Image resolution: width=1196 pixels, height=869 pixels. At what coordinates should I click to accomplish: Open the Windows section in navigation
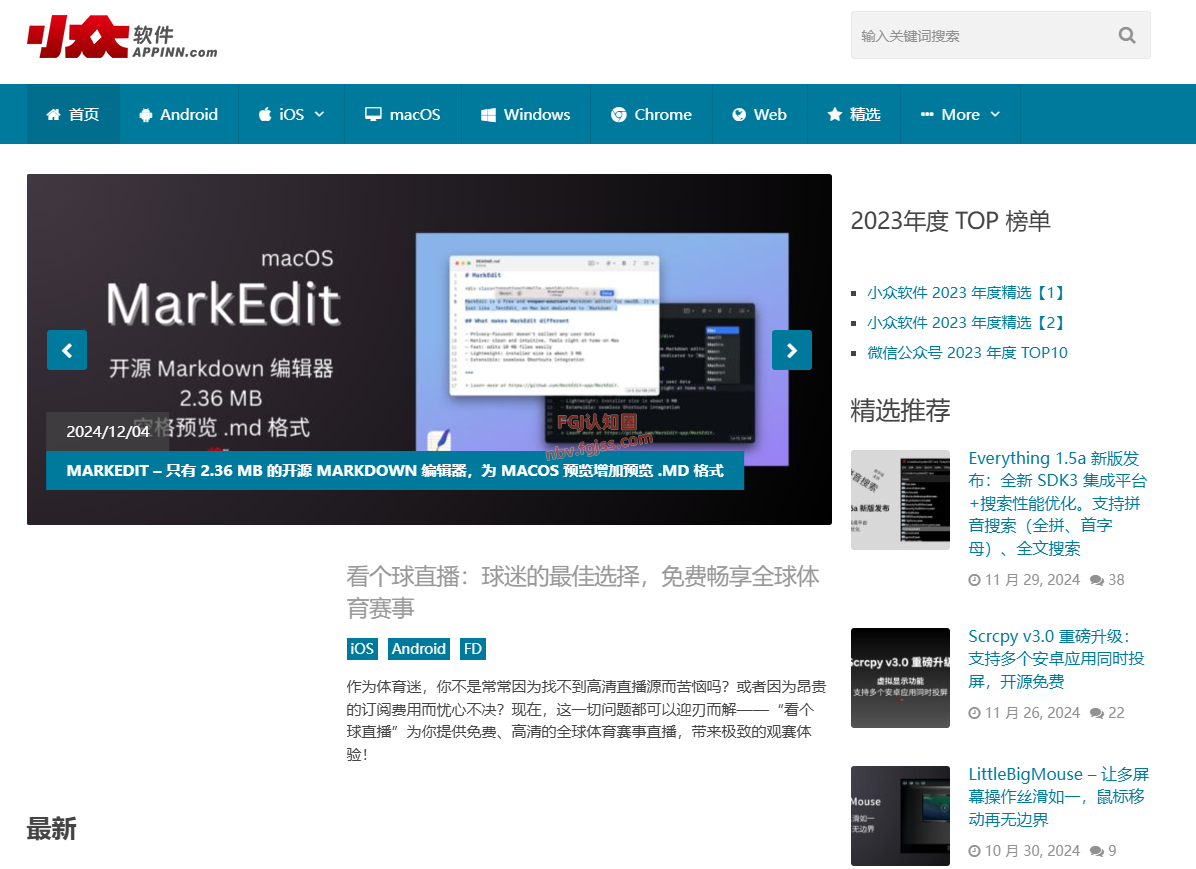[525, 115]
